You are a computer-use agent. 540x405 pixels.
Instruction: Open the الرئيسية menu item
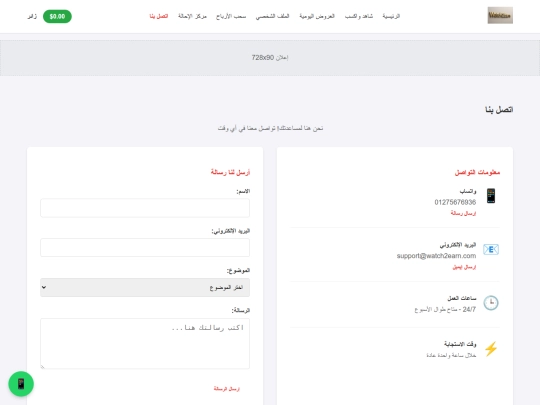click(391, 16)
